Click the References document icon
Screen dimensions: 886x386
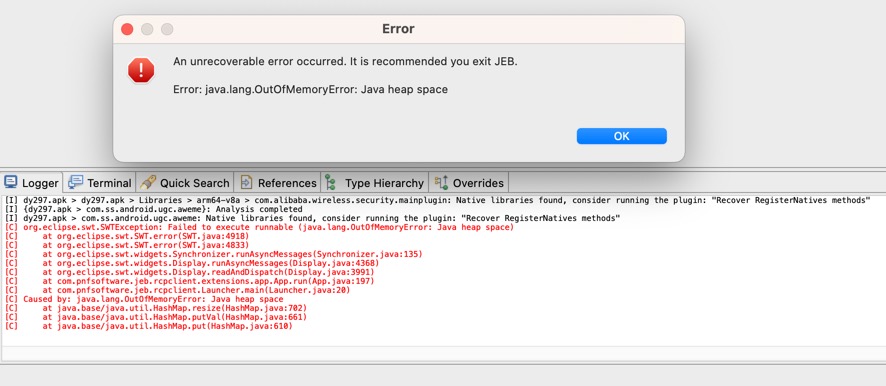click(x=246, y=182)
